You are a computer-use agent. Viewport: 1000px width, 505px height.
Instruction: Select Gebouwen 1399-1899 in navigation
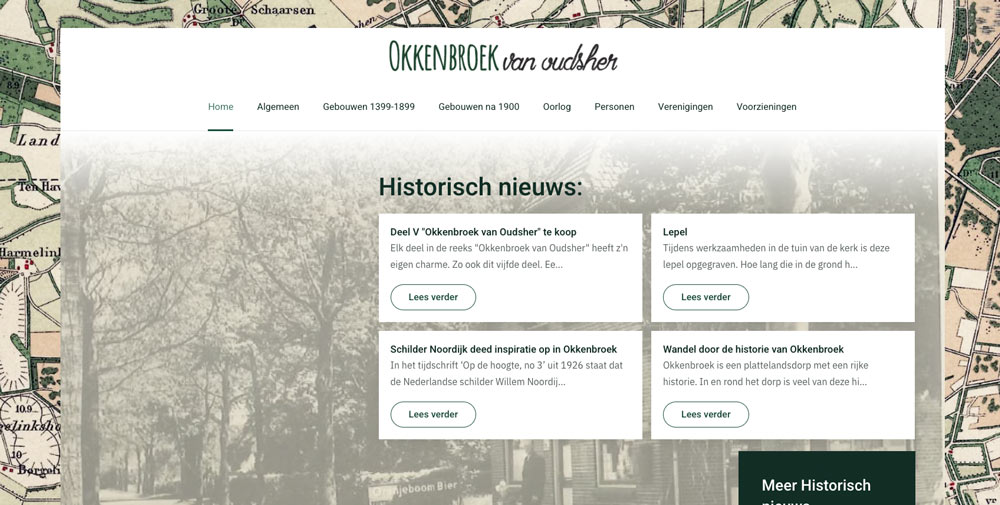(368, 107)
